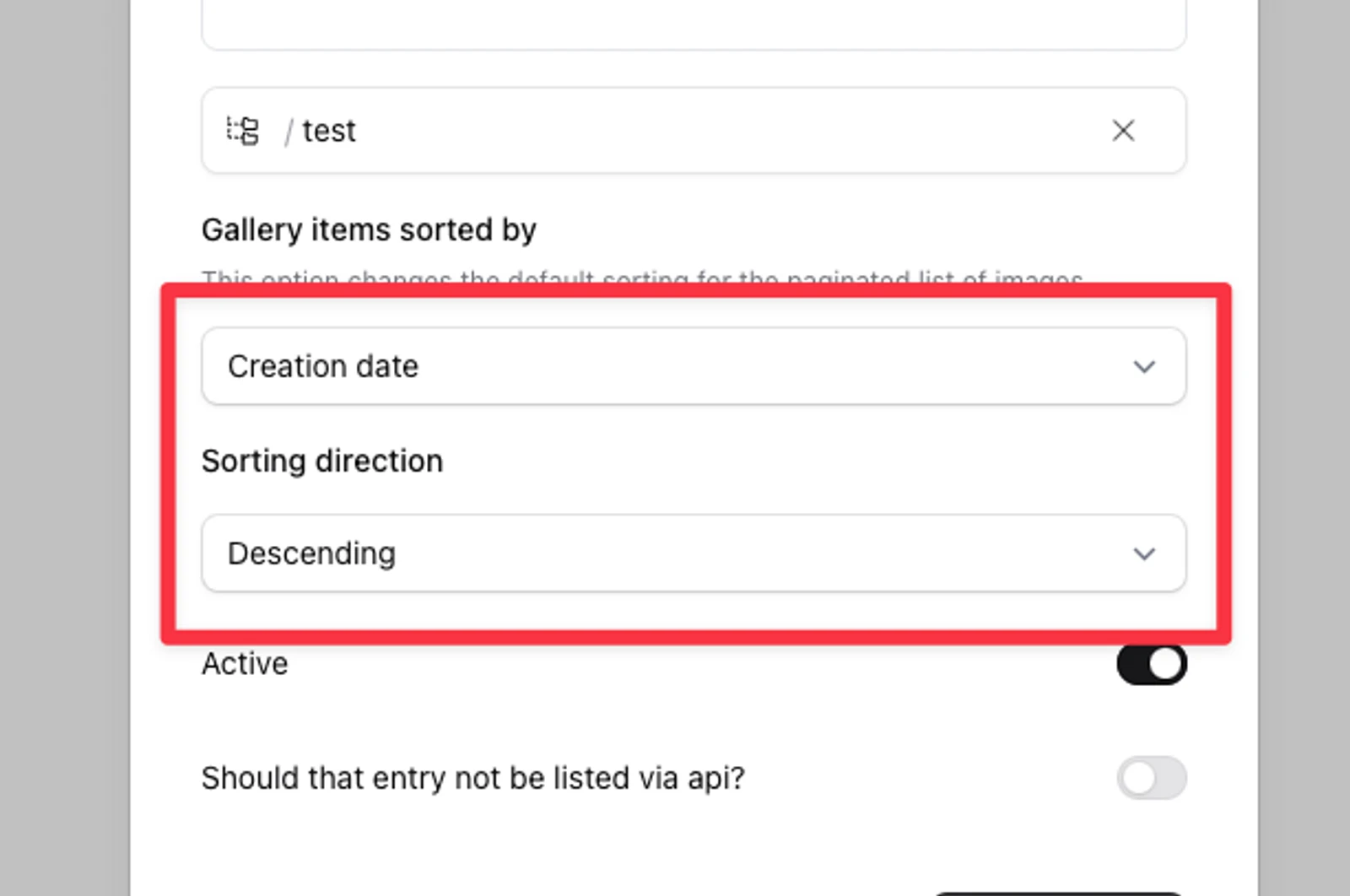Click the sorting option description text

[641, 278]
